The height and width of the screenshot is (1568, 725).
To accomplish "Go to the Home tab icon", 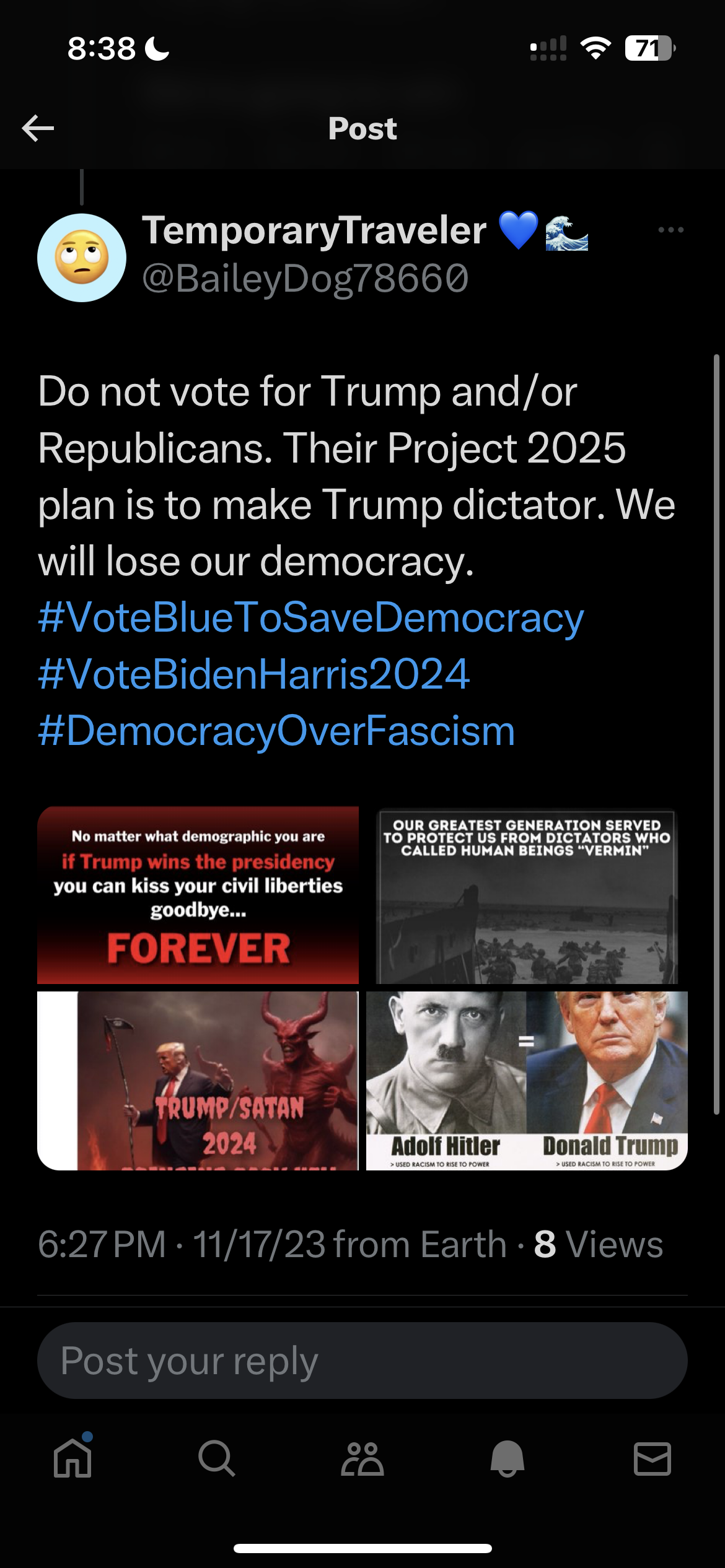I will point(73,1458).
